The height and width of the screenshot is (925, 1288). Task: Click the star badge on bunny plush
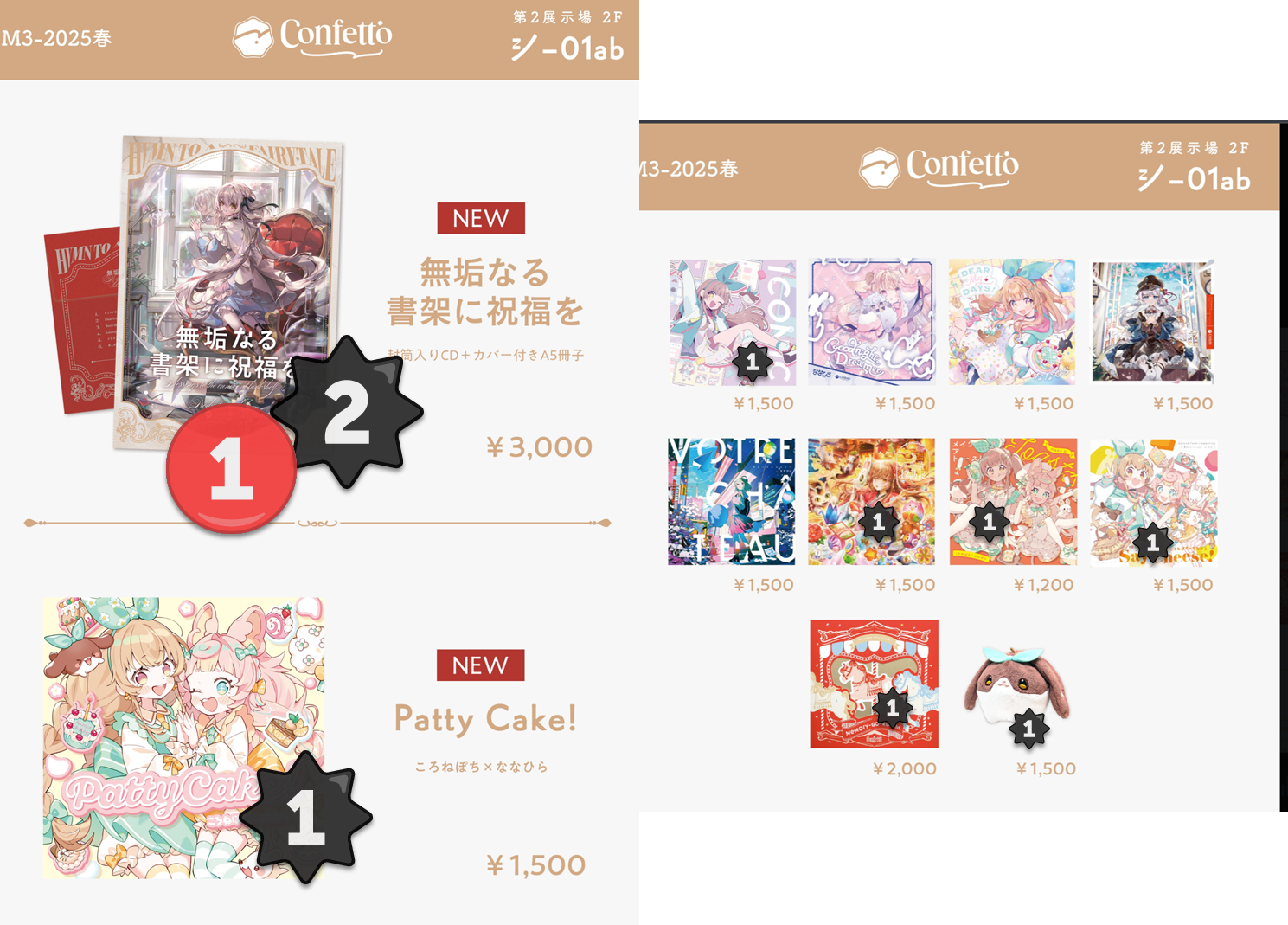click(1029, 729)
